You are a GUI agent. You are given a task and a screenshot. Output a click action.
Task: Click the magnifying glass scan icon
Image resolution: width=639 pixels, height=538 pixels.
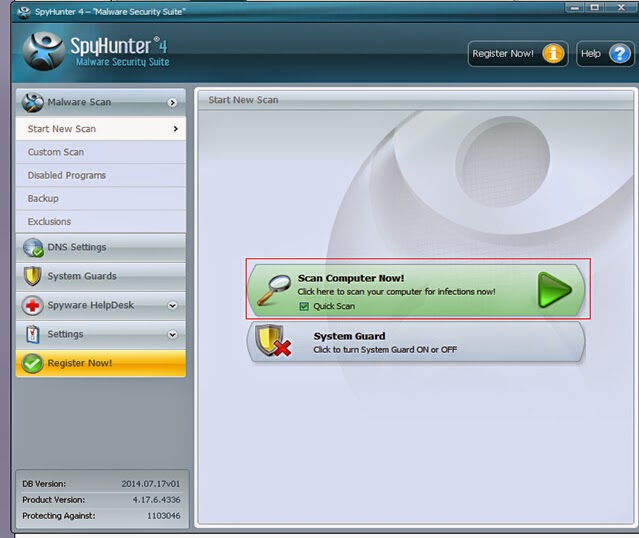point(274,290)
